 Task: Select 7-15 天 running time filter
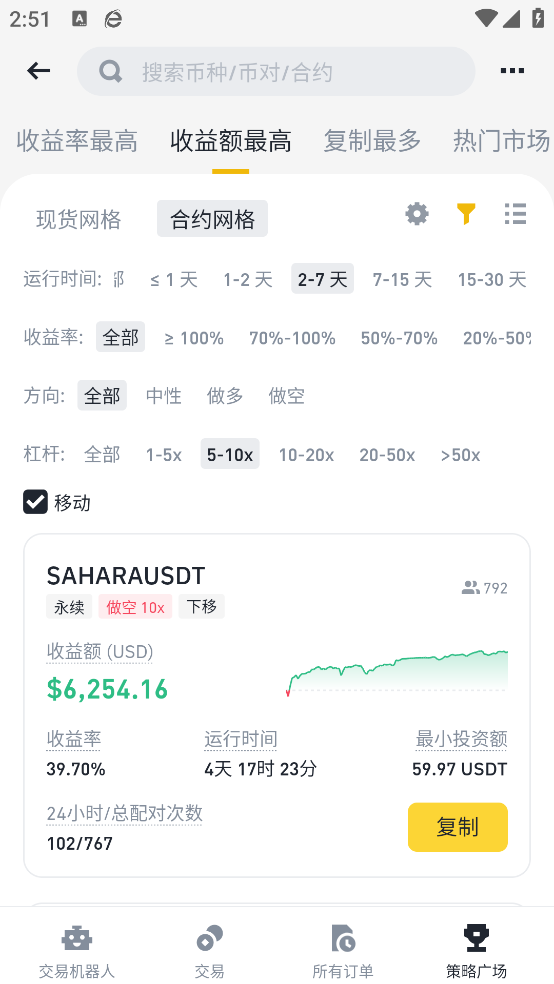(402, 279)
